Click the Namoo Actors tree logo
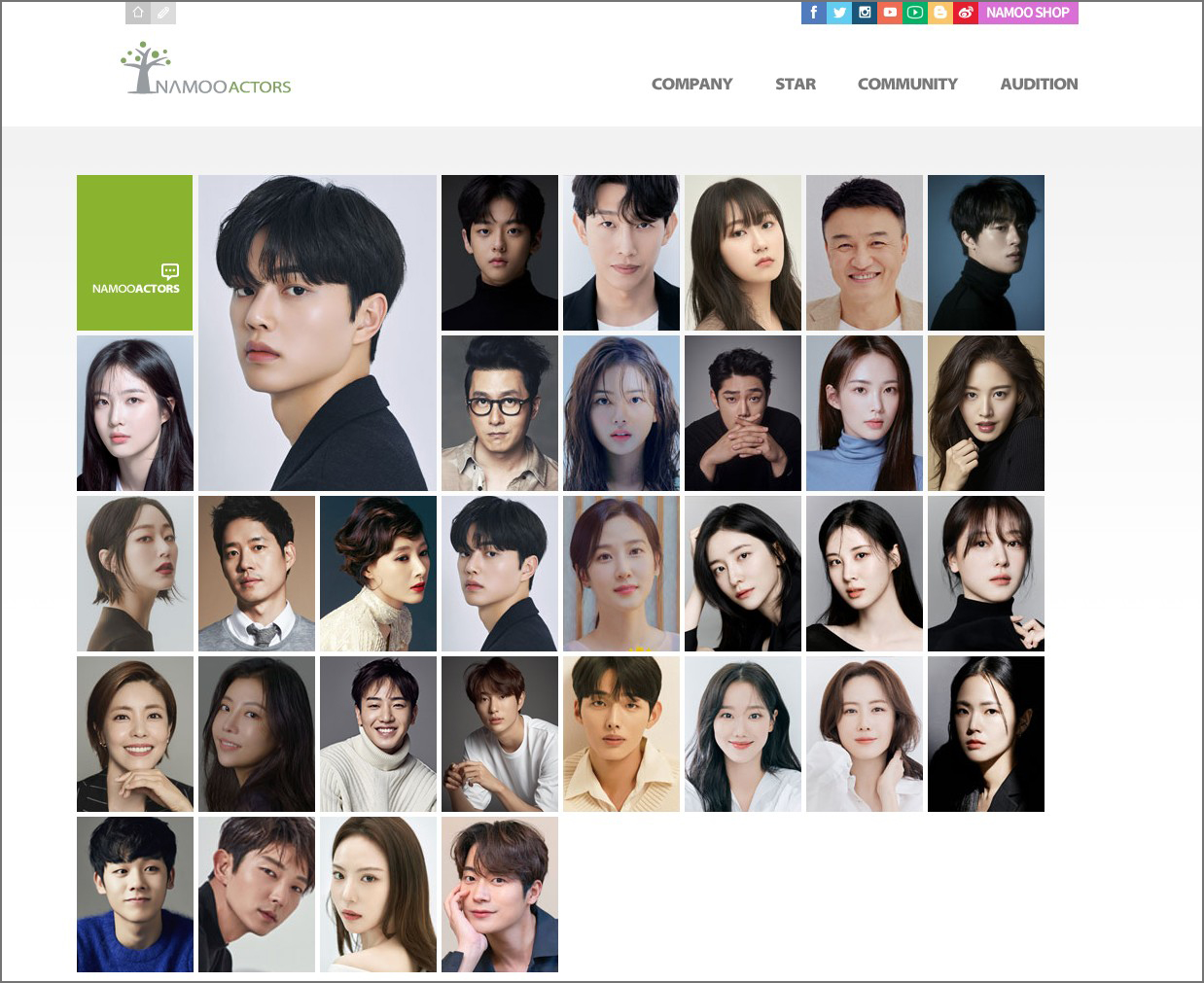The width and height of the screenshot is (1204, 983). pyautogui.click(x=205, y=68)
